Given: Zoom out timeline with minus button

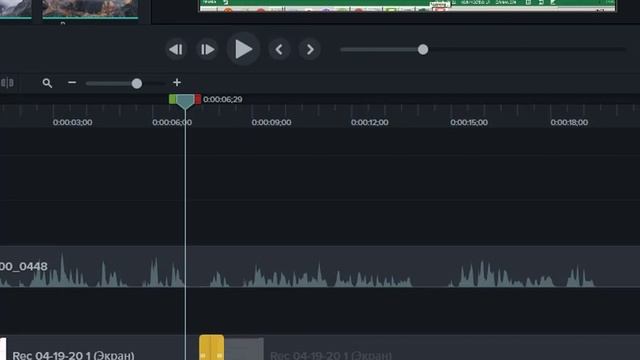Looking at the screenshot, I should [x=72, y=83].
